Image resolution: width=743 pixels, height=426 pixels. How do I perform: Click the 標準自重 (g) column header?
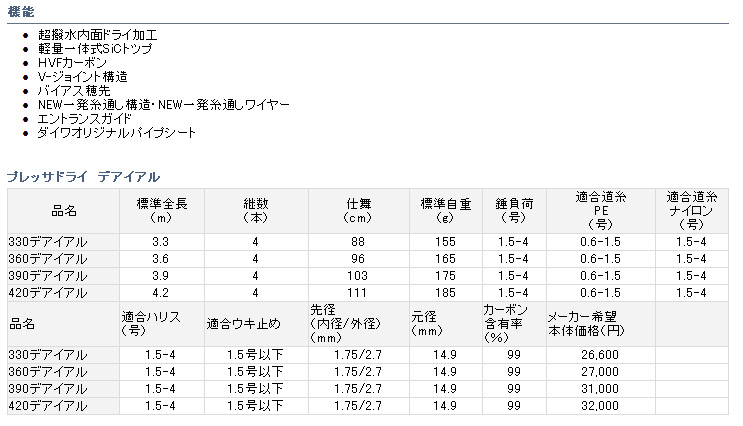coord(445,211)
